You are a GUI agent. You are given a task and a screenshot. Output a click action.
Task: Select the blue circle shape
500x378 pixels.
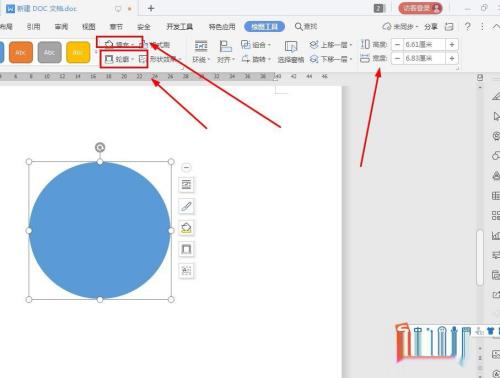[100, 230]
